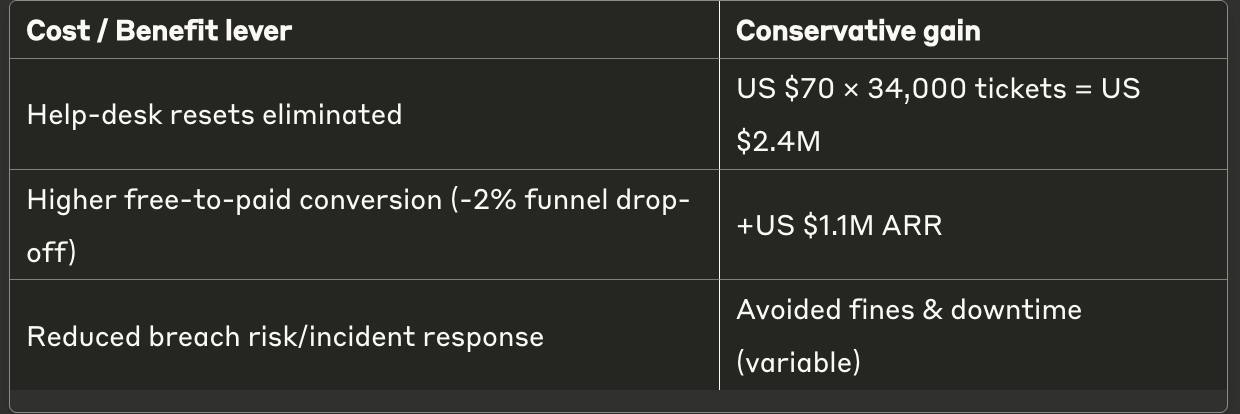Image resolution: width=1240 pixels, height=414 pixels.
Task: Click the "$2.4M" total value
Action: tap(777, 142)
